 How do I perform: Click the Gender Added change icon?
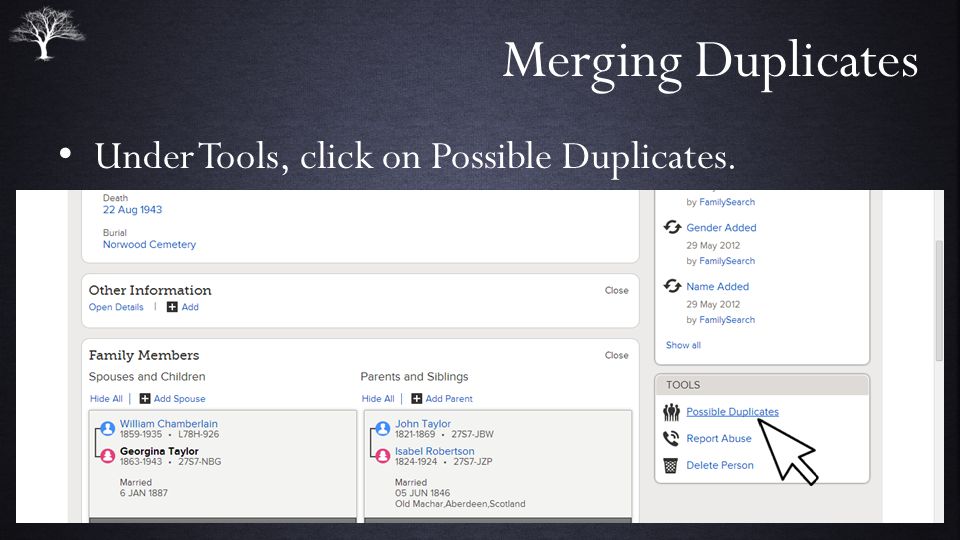tap(672, 227)
